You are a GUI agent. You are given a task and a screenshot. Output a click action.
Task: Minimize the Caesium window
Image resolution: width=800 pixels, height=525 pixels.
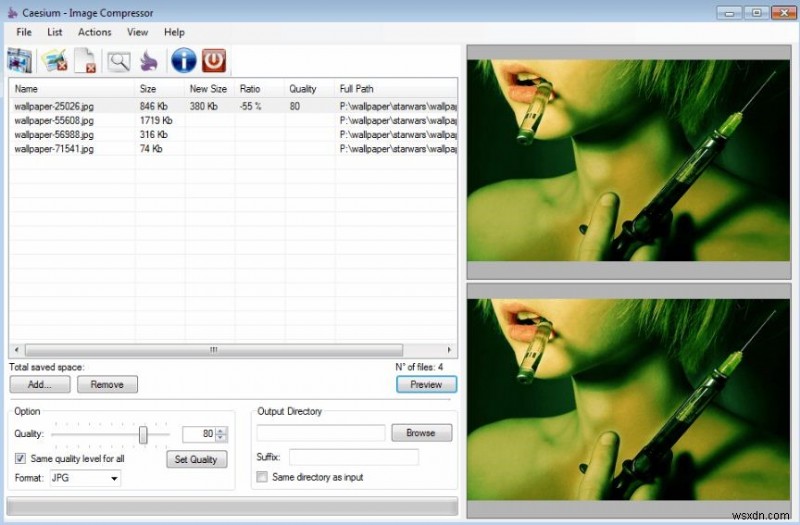coord(730,13)
